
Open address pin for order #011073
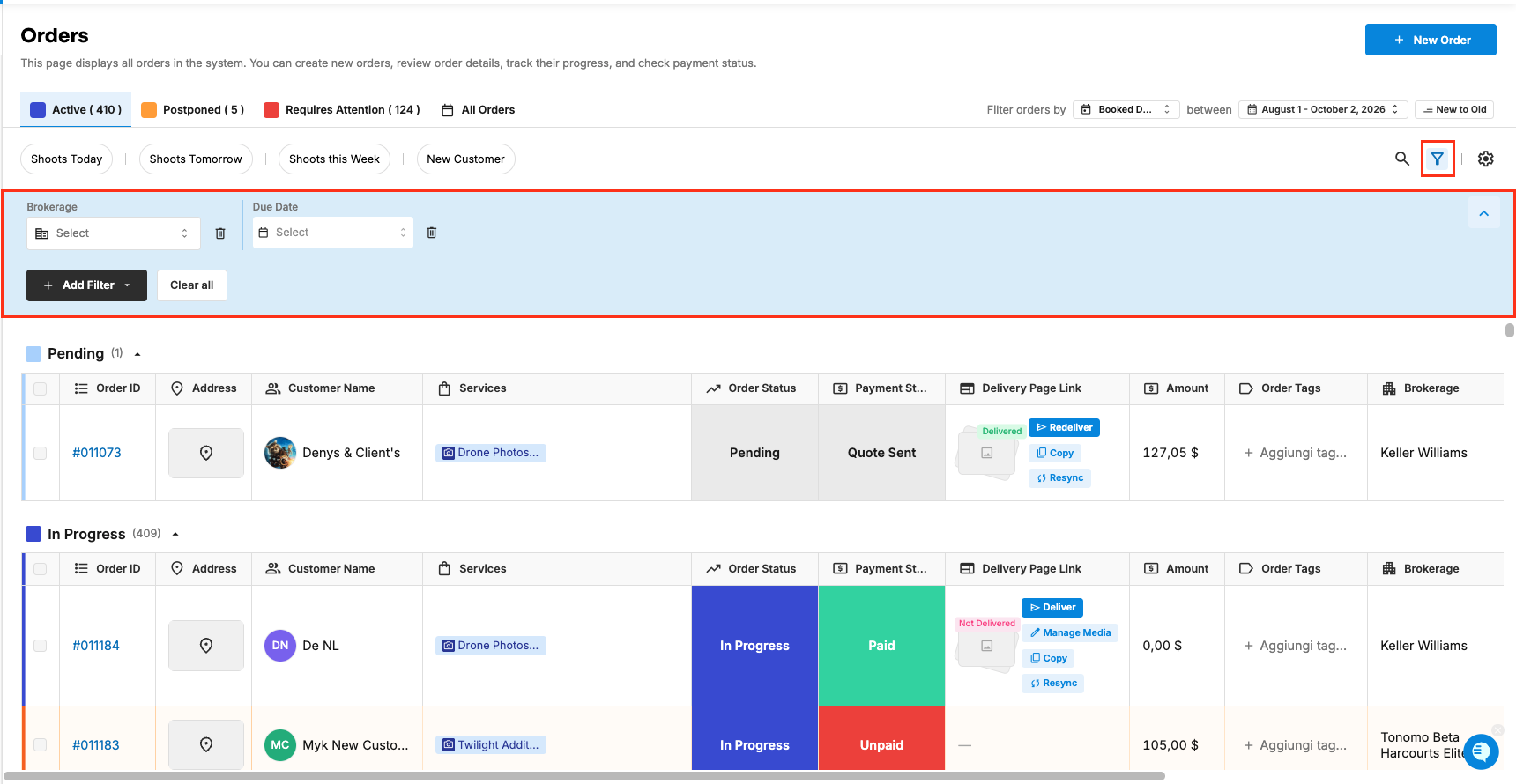[206, 453]
